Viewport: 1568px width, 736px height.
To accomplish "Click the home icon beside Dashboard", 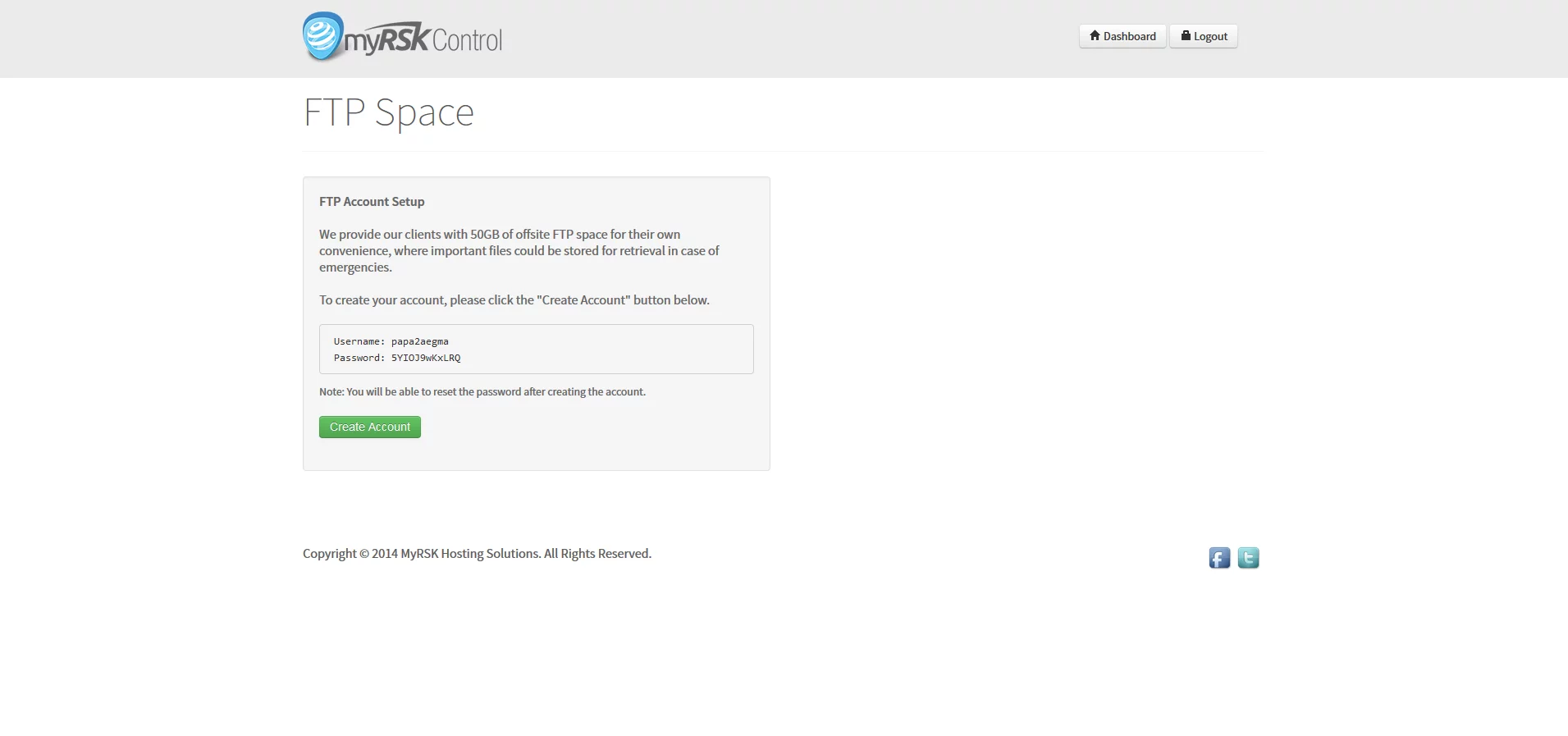I will [x=1095, y=35].
